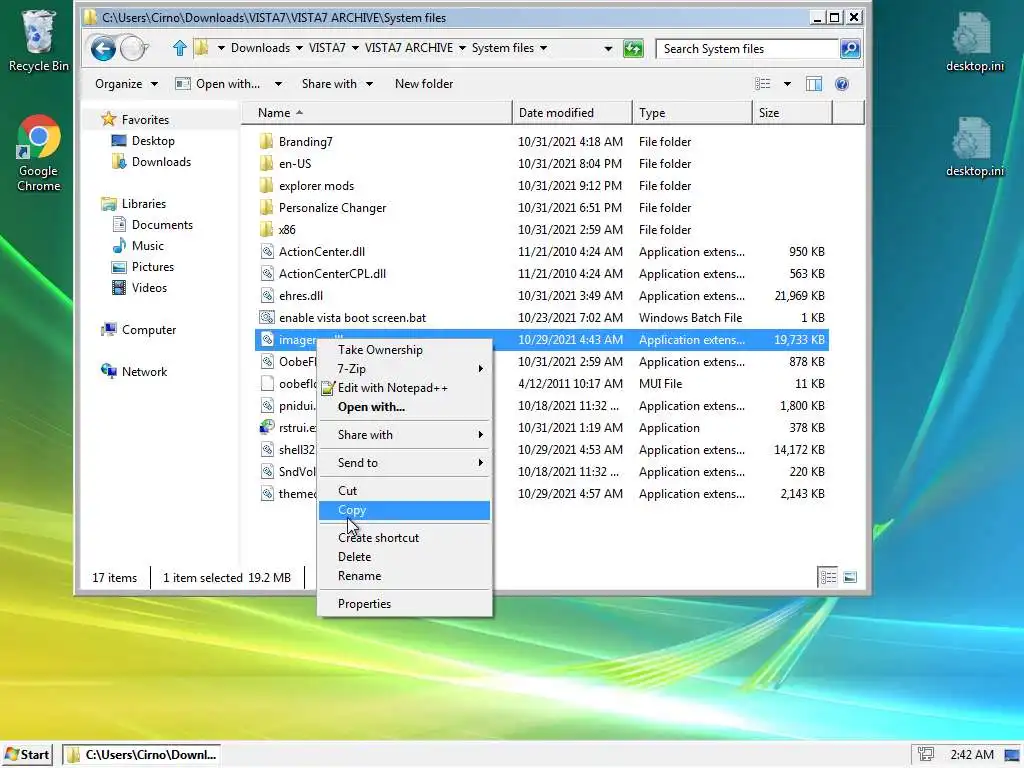Toggle the preview pane icon

pos(814,84)
